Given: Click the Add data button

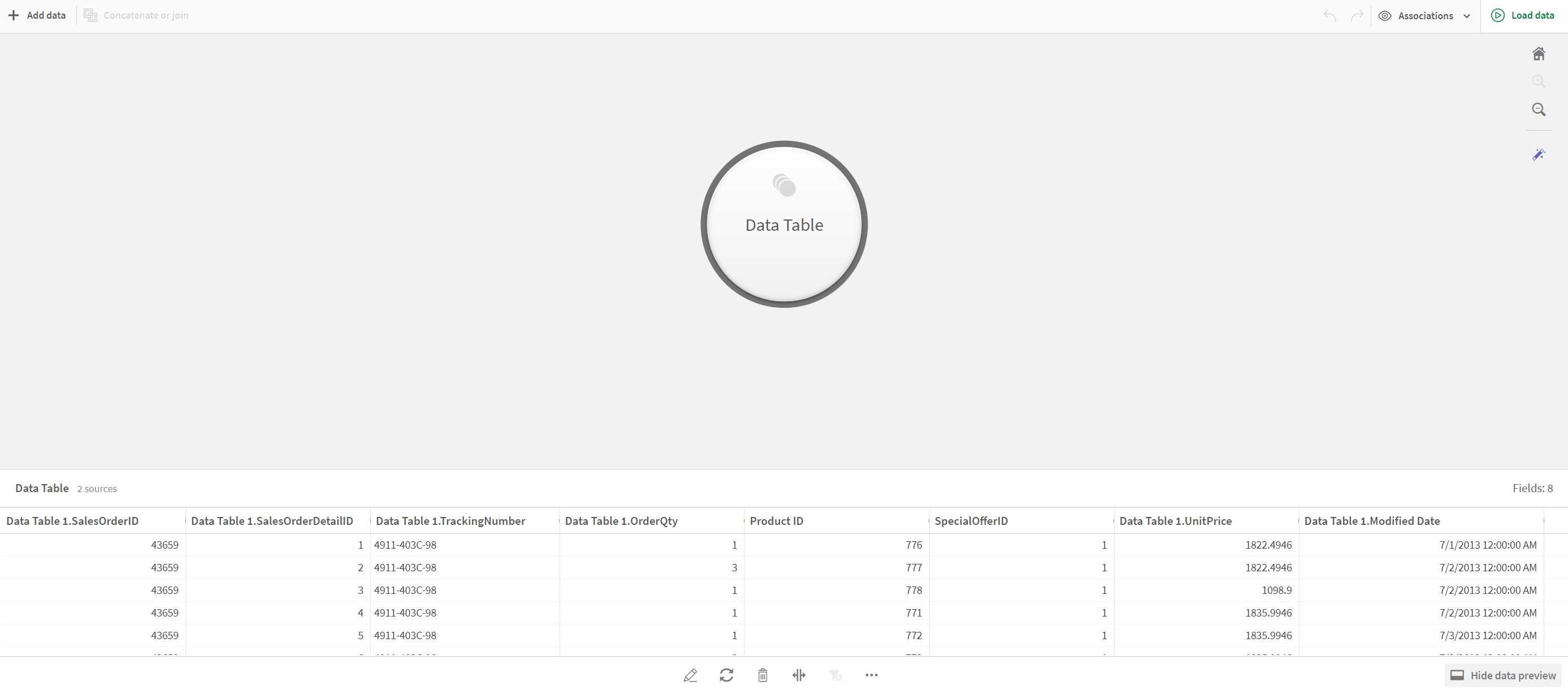Looking at the screenshot, I should pyautogui.click(x=37, y=15).
